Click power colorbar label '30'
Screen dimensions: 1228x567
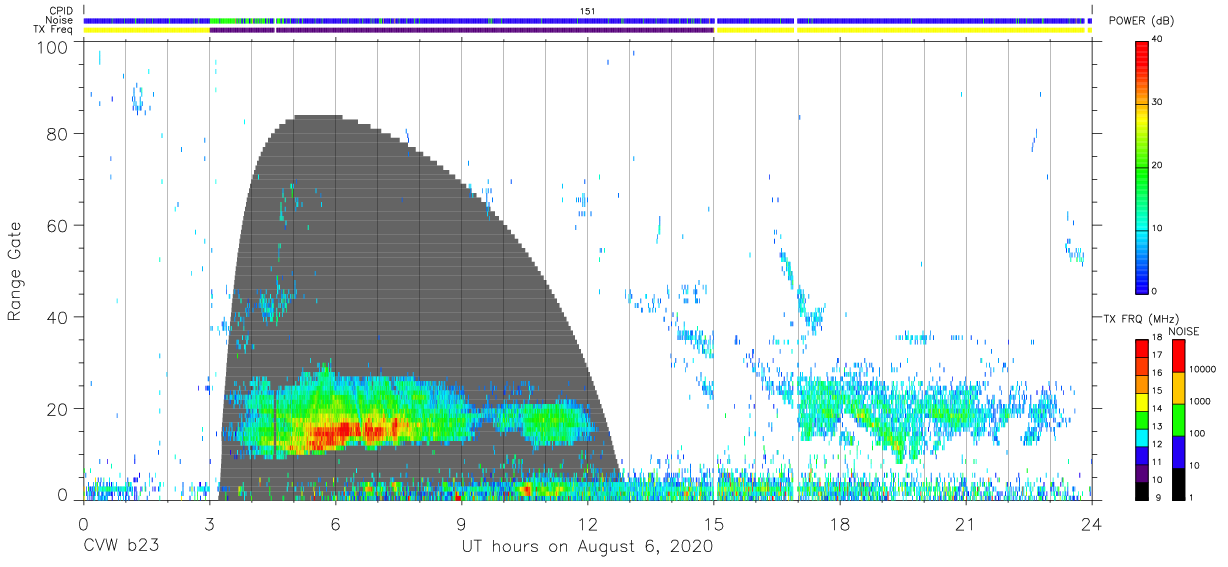point(1157,102)
